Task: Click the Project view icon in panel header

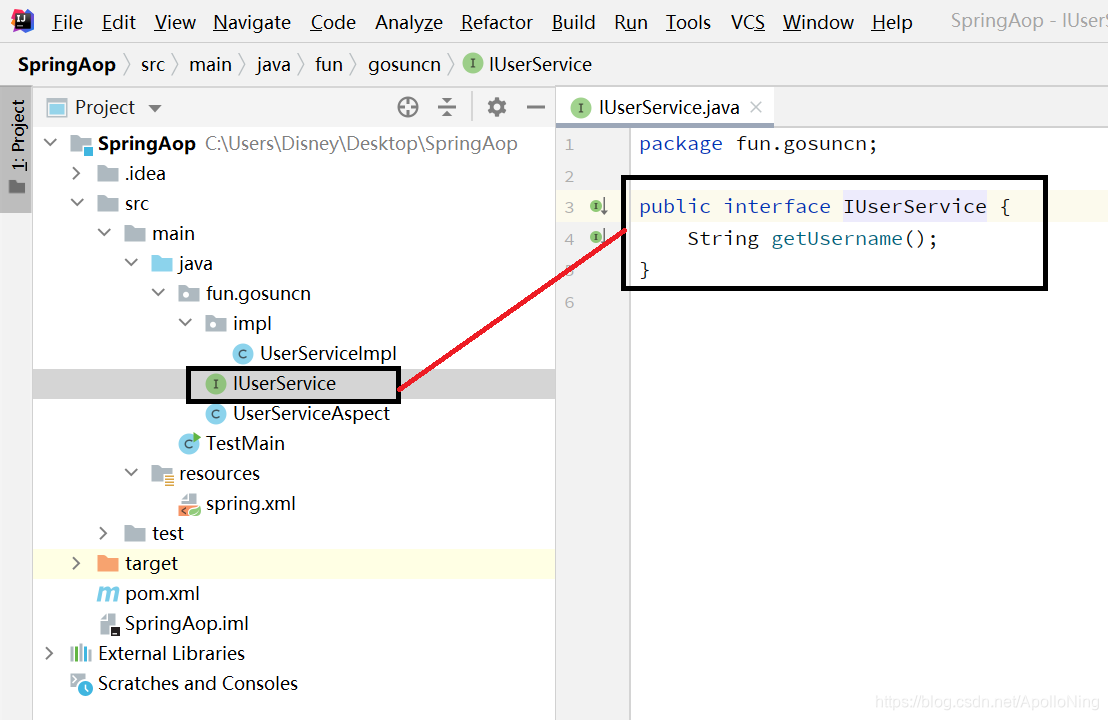Action: [57, 107]
